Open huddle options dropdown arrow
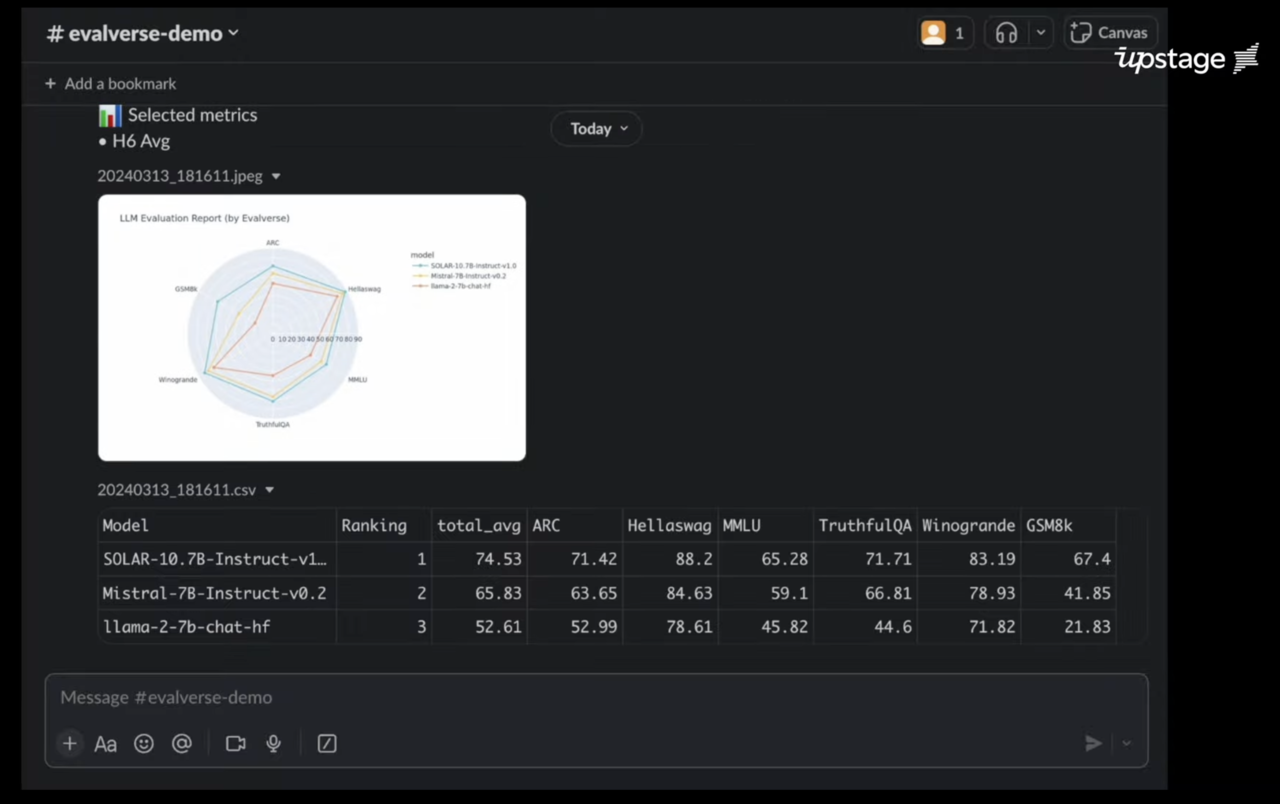 1040,33
